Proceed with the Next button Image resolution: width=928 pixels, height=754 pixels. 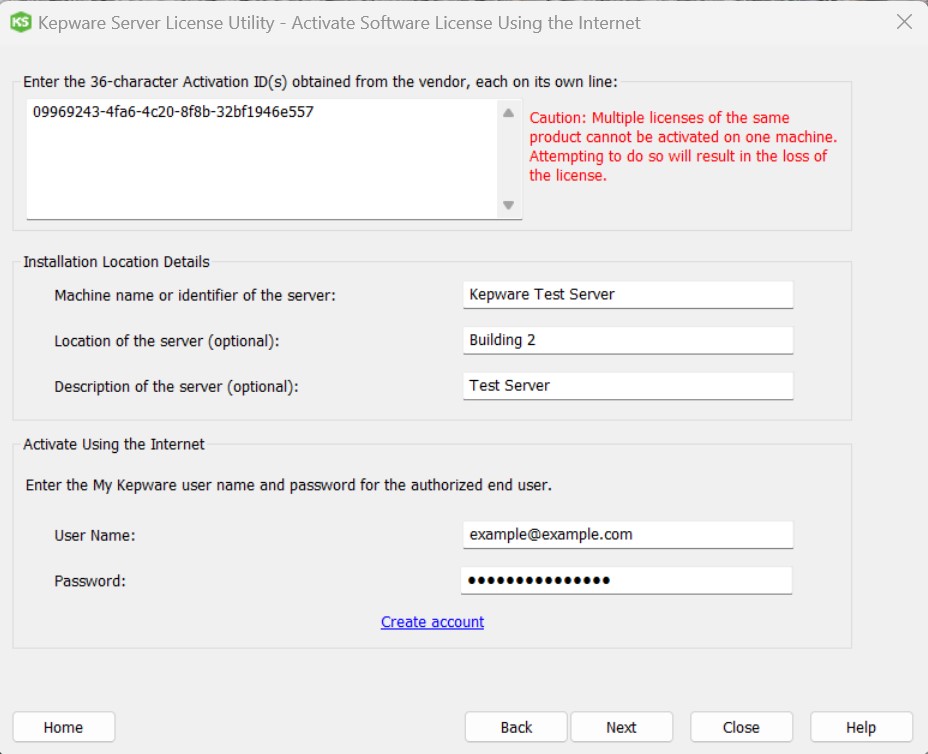click(x=621, y=727)
